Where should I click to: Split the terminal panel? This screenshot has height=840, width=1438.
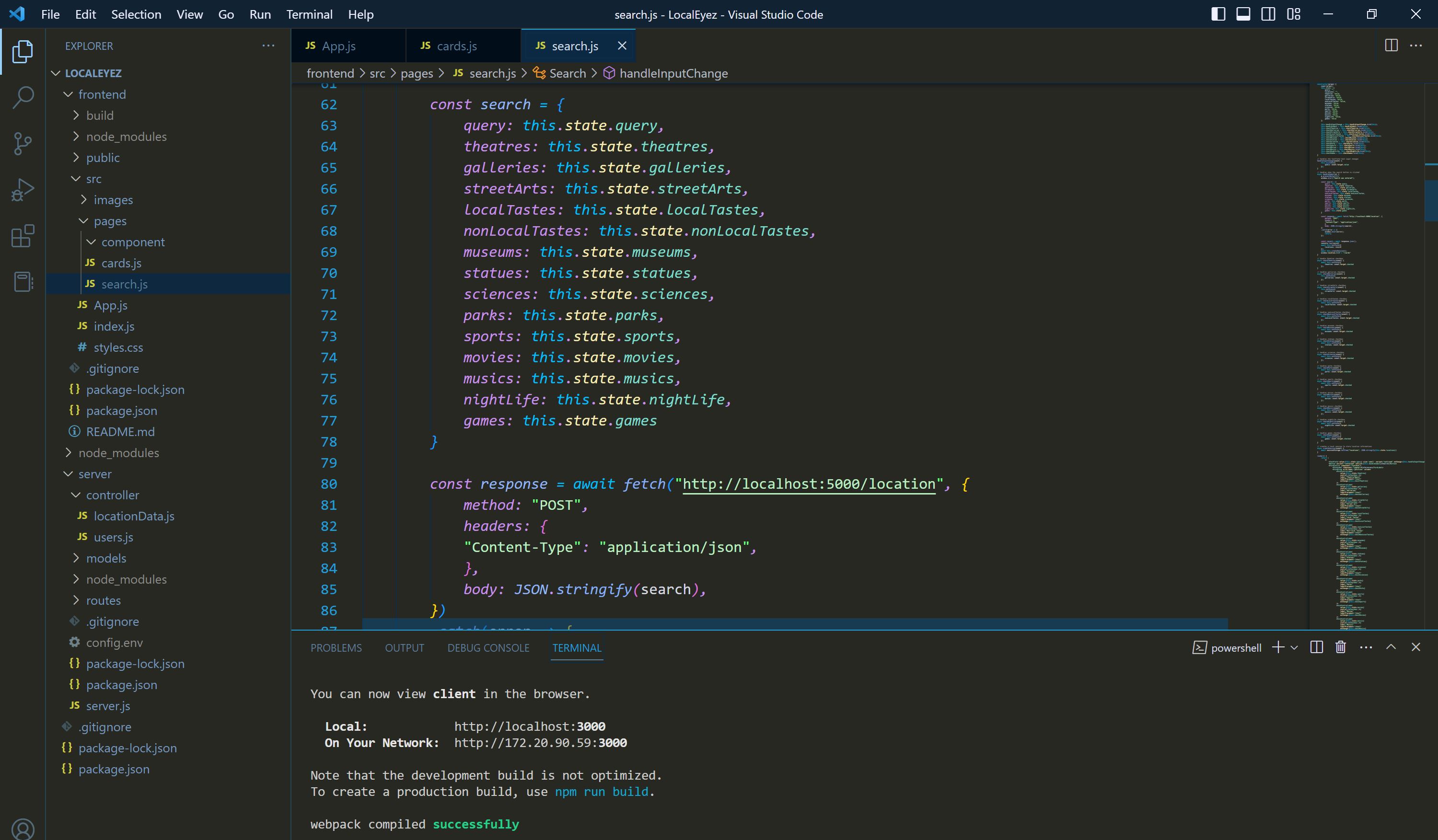pyautogui.click(x=1316, y=647)
